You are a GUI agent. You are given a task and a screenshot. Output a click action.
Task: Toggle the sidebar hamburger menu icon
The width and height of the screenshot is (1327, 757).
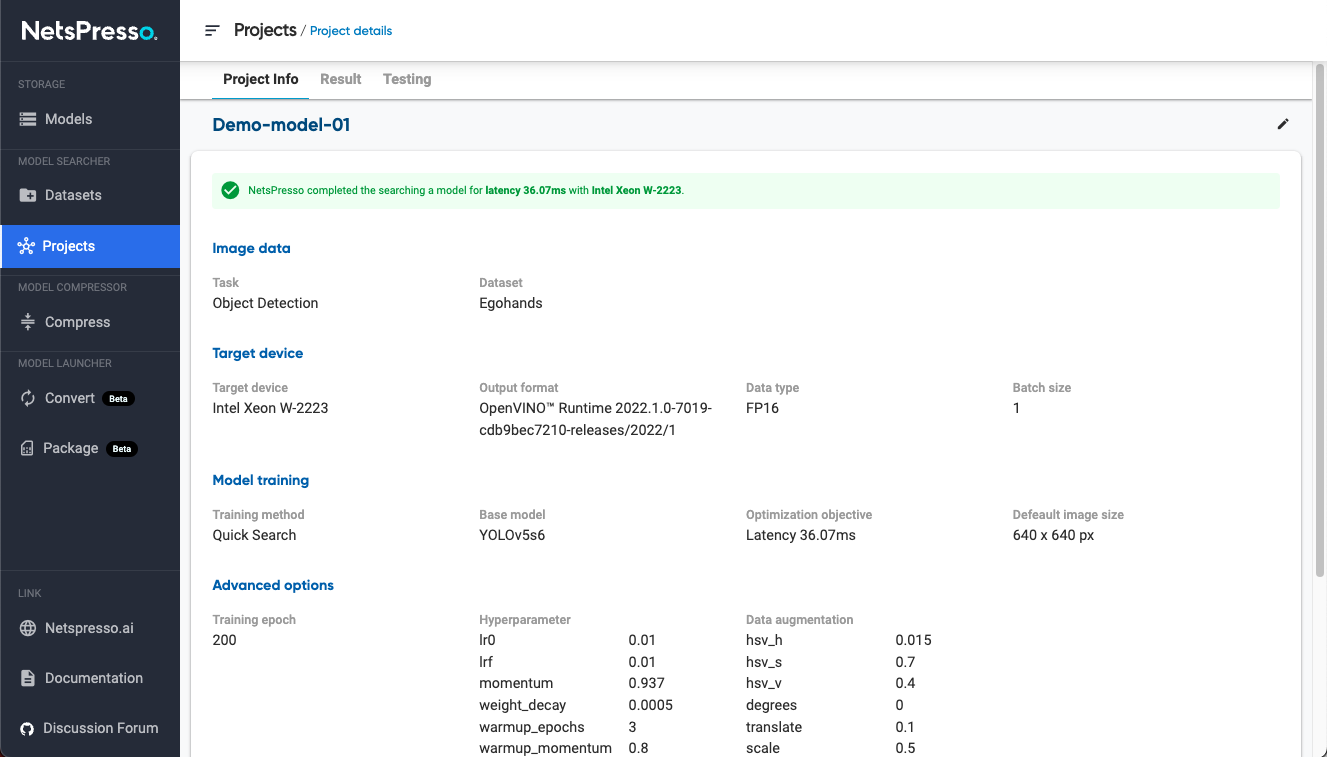[212, 31]
